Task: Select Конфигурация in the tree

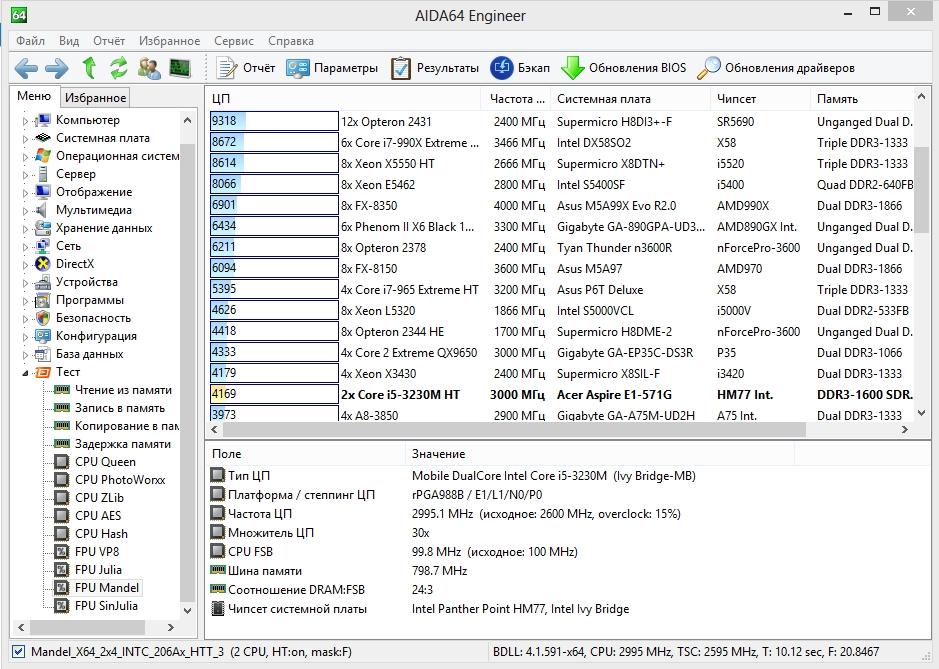Action: coord(96,335)
